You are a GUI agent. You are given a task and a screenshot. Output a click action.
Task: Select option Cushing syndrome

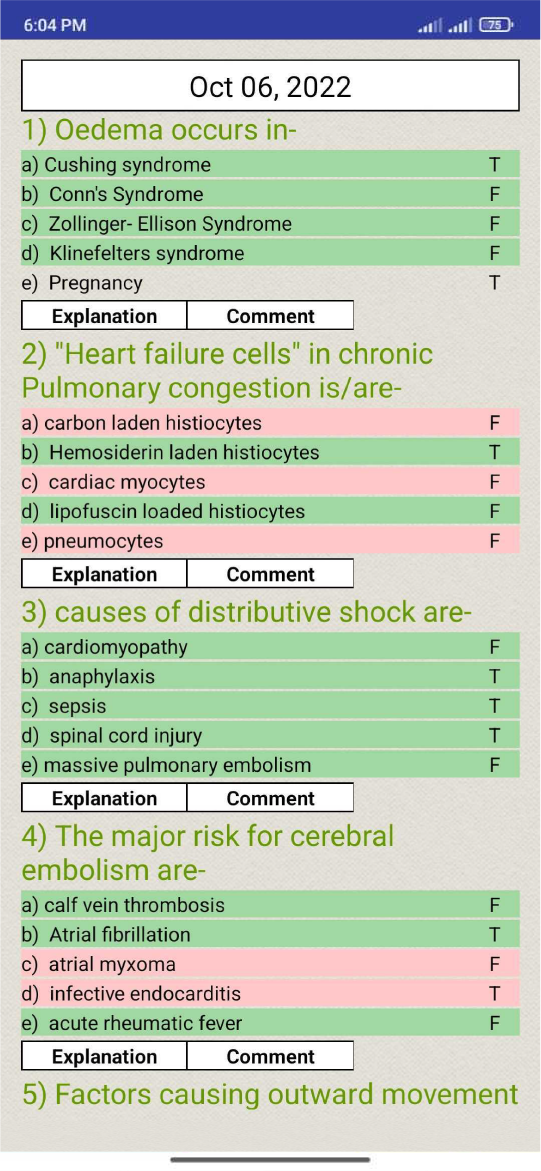tap(270, 164)
